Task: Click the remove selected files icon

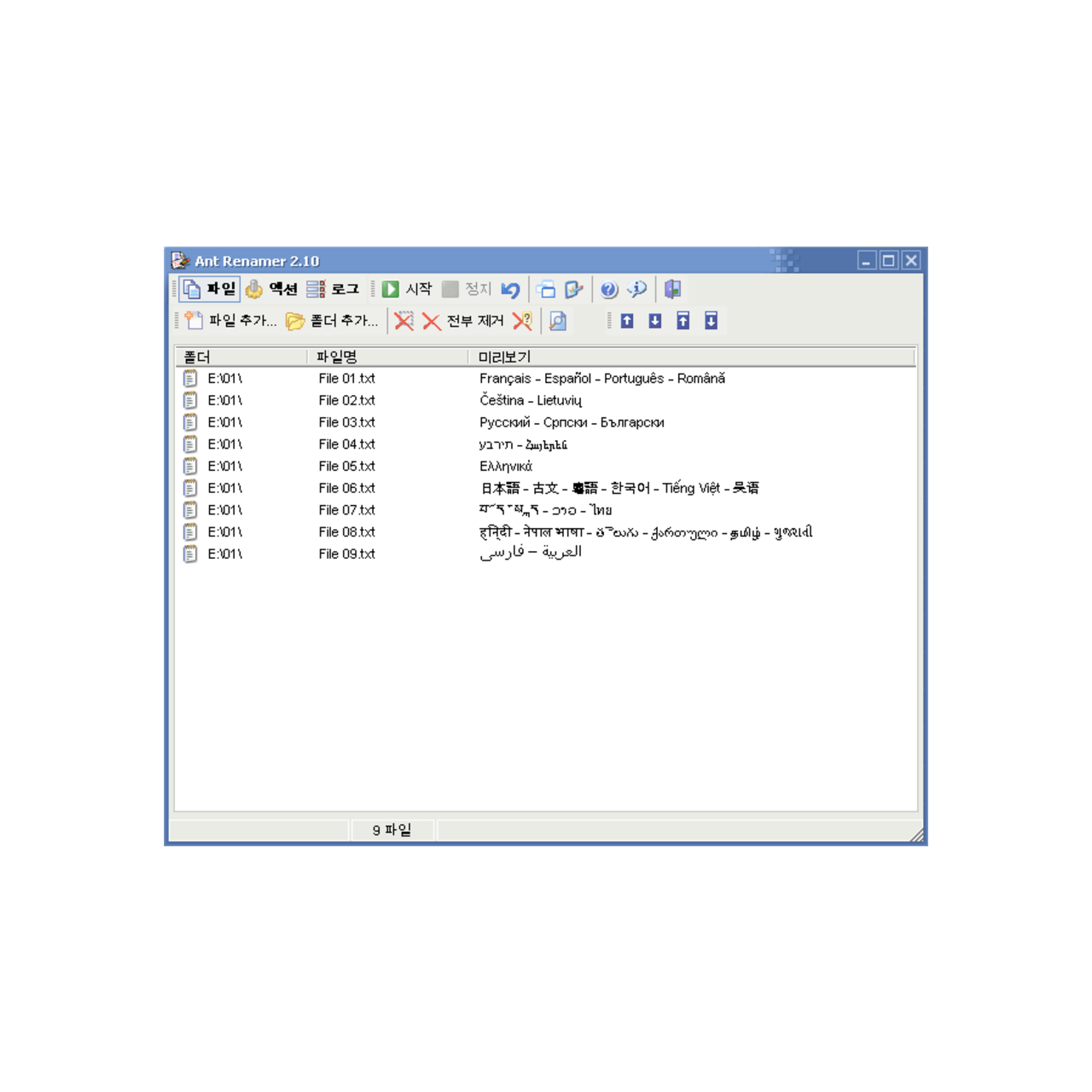Action: pyautogui.click(x=404, y=322)
